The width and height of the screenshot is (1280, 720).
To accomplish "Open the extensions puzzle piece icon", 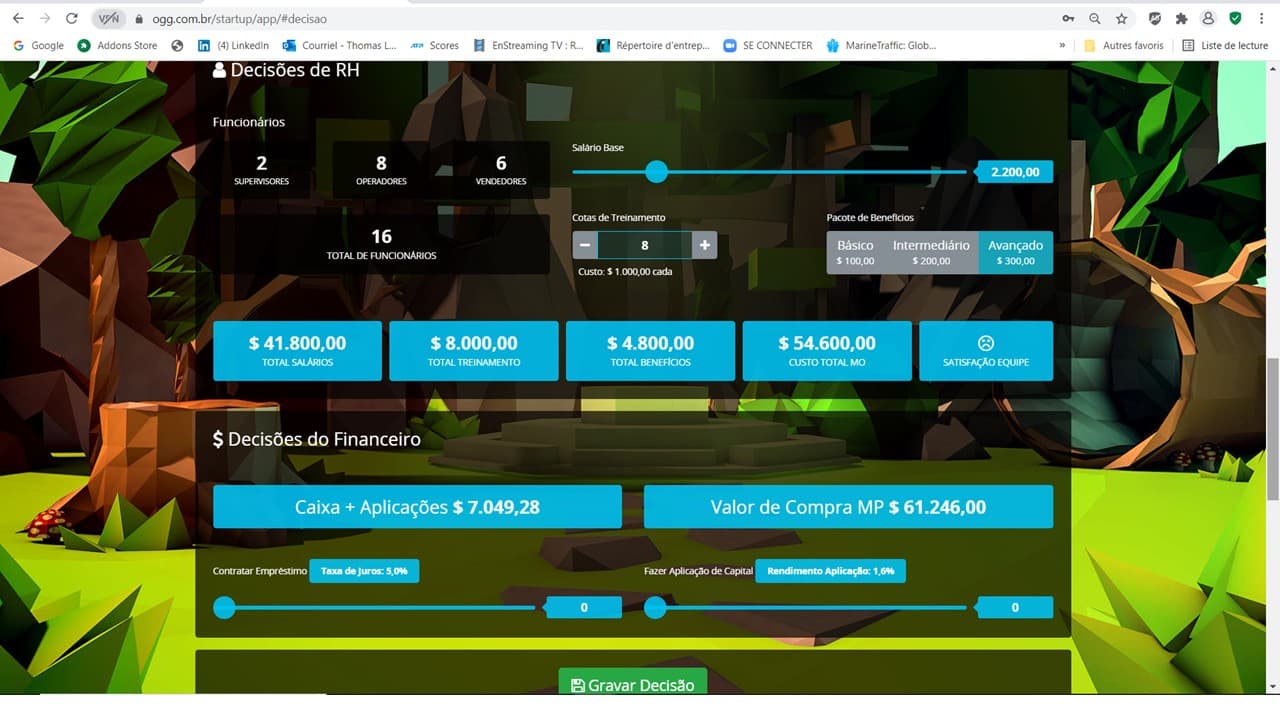I will click(x=1181, y=18).
